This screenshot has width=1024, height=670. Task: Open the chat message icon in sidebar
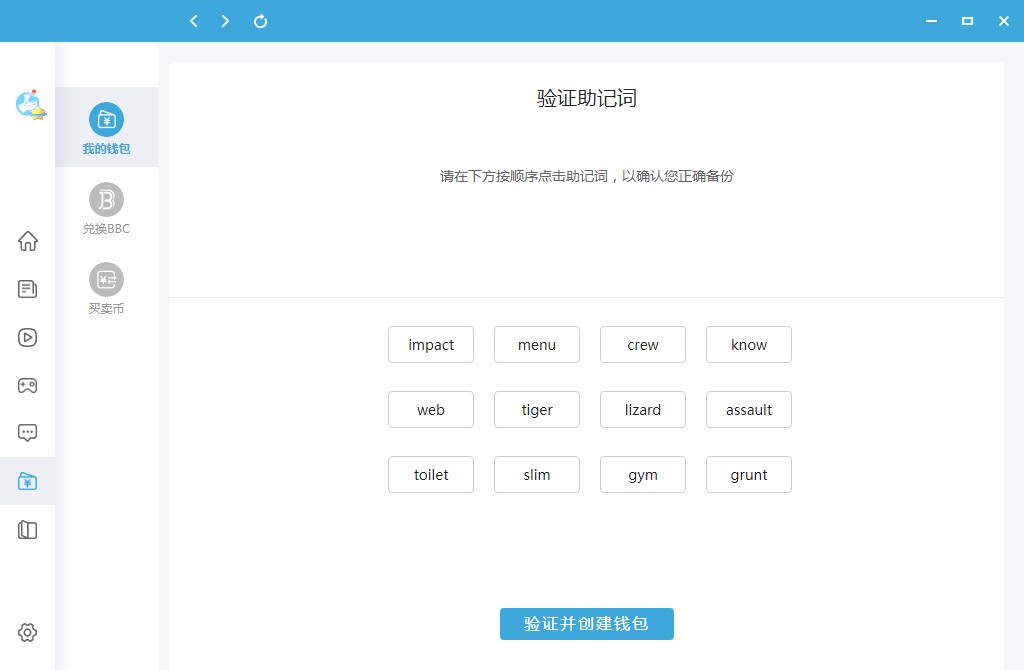coord(28,433)
